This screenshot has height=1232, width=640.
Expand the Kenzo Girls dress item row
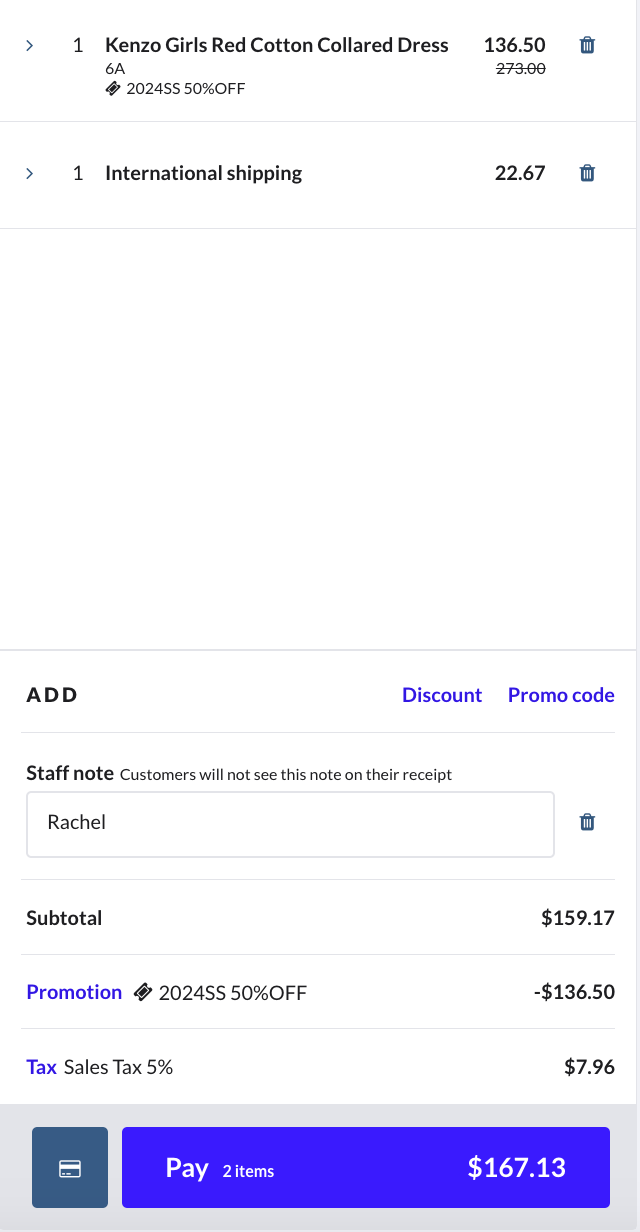click(30, 45)
